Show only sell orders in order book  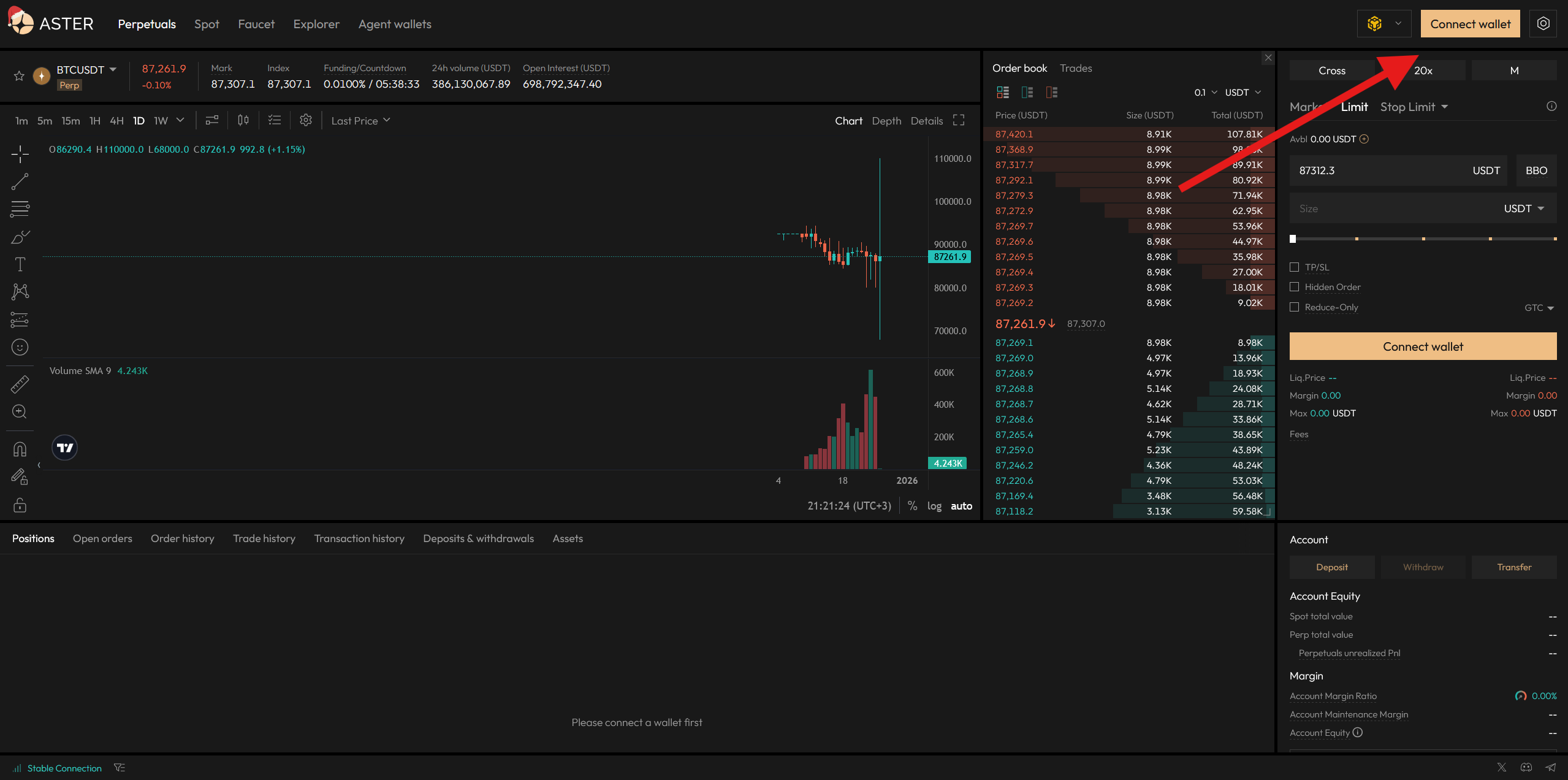pyautogui.click(x=1052, y=93)
